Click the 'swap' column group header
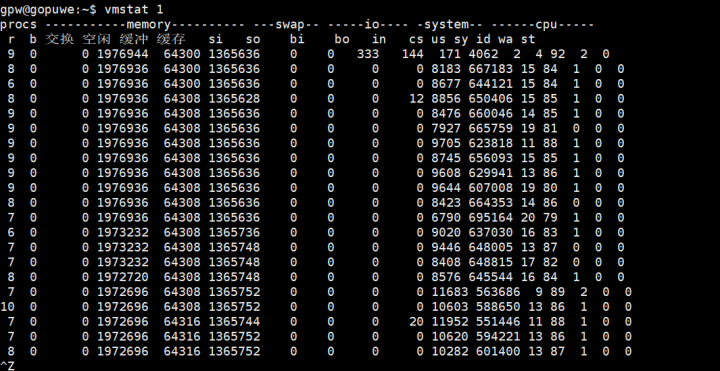 [290, 24]
